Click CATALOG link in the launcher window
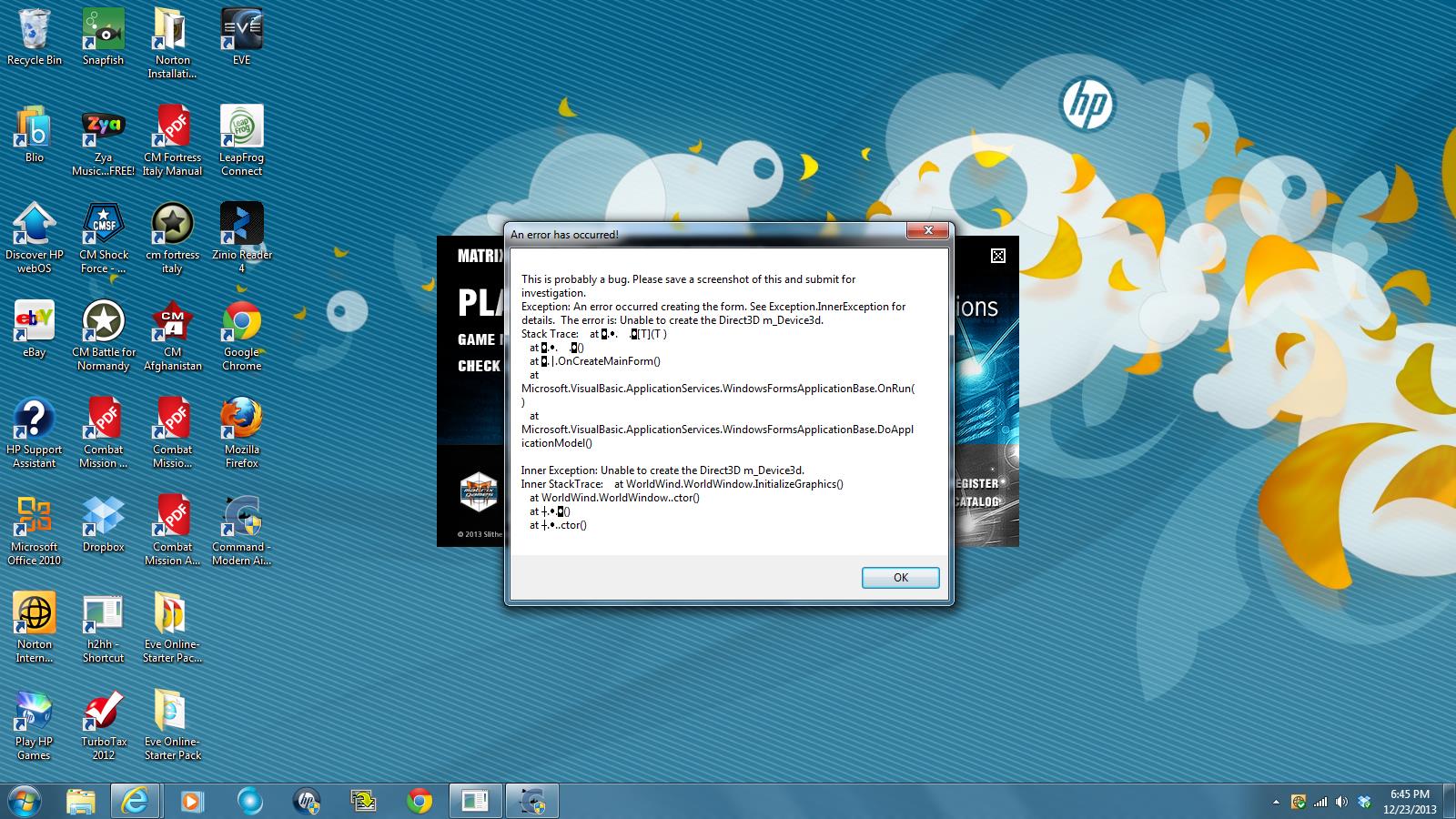Screen dimensions: 1456x819 tap(977, 501)
